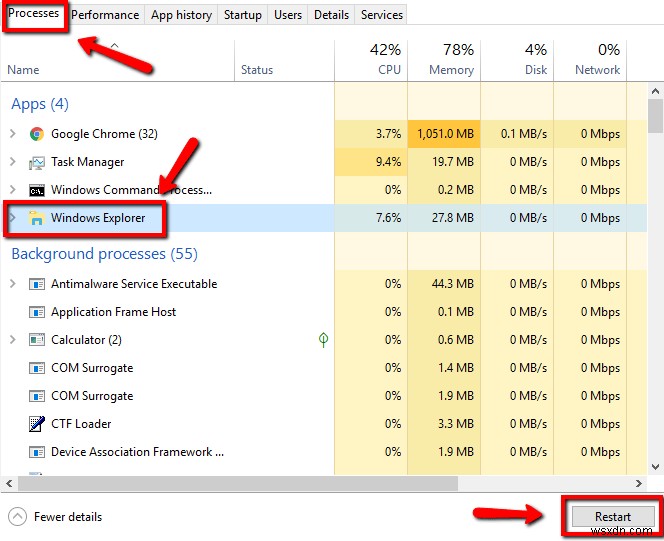Sort by the Network column header

[590, 60]
